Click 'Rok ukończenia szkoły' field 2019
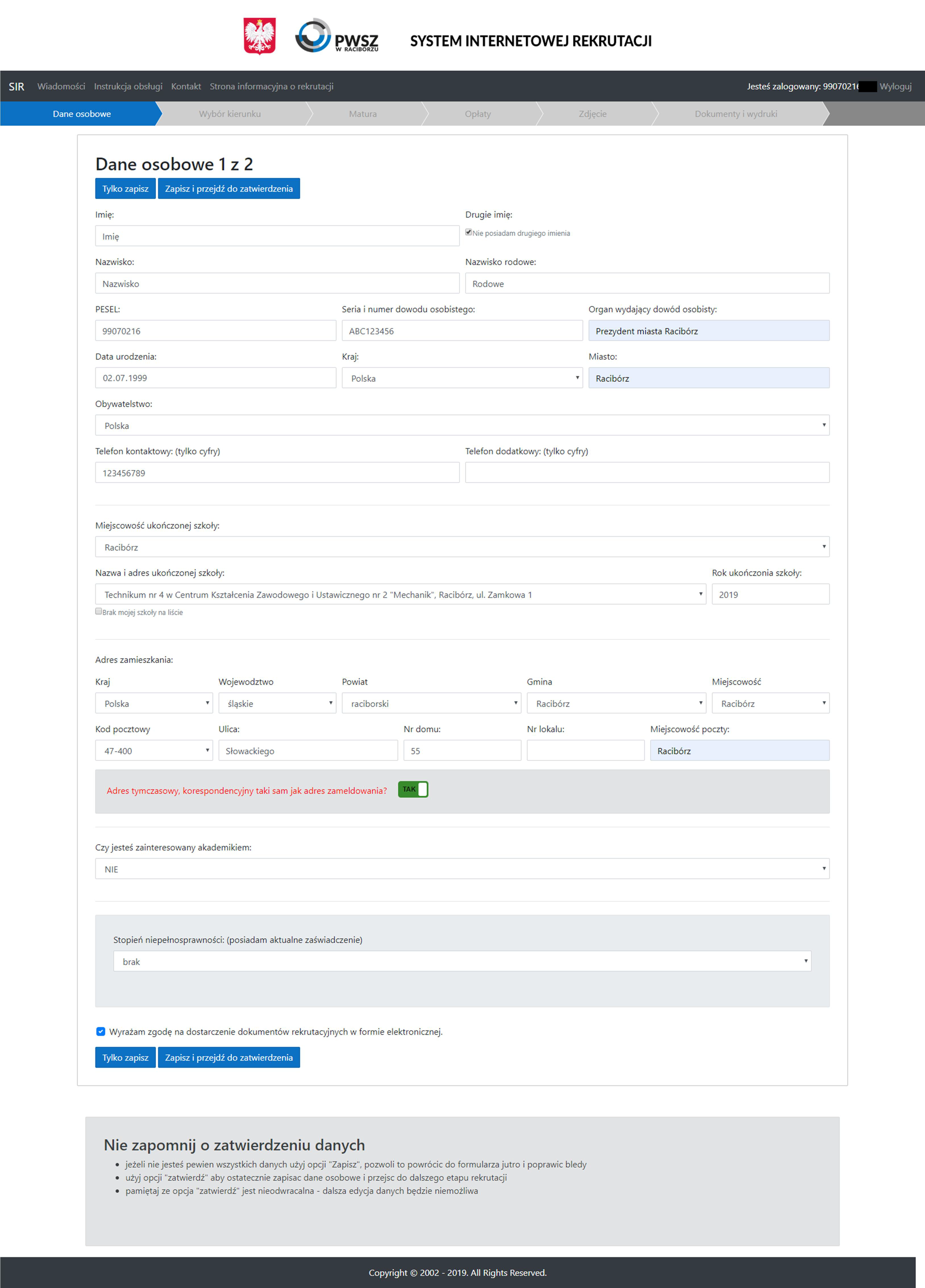This screenshot has height=1288, width=925. click(770, 594)
